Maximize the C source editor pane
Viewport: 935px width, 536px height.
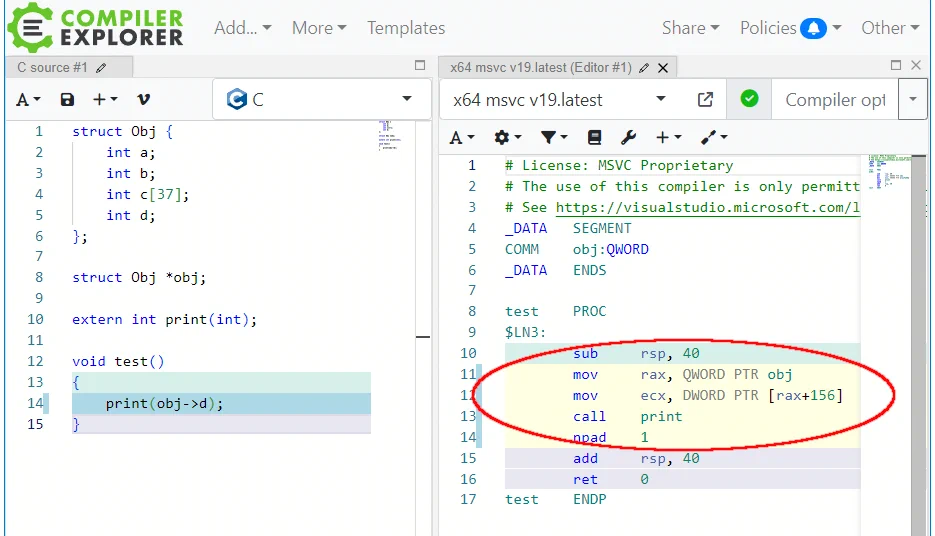[x=420, y=66]
